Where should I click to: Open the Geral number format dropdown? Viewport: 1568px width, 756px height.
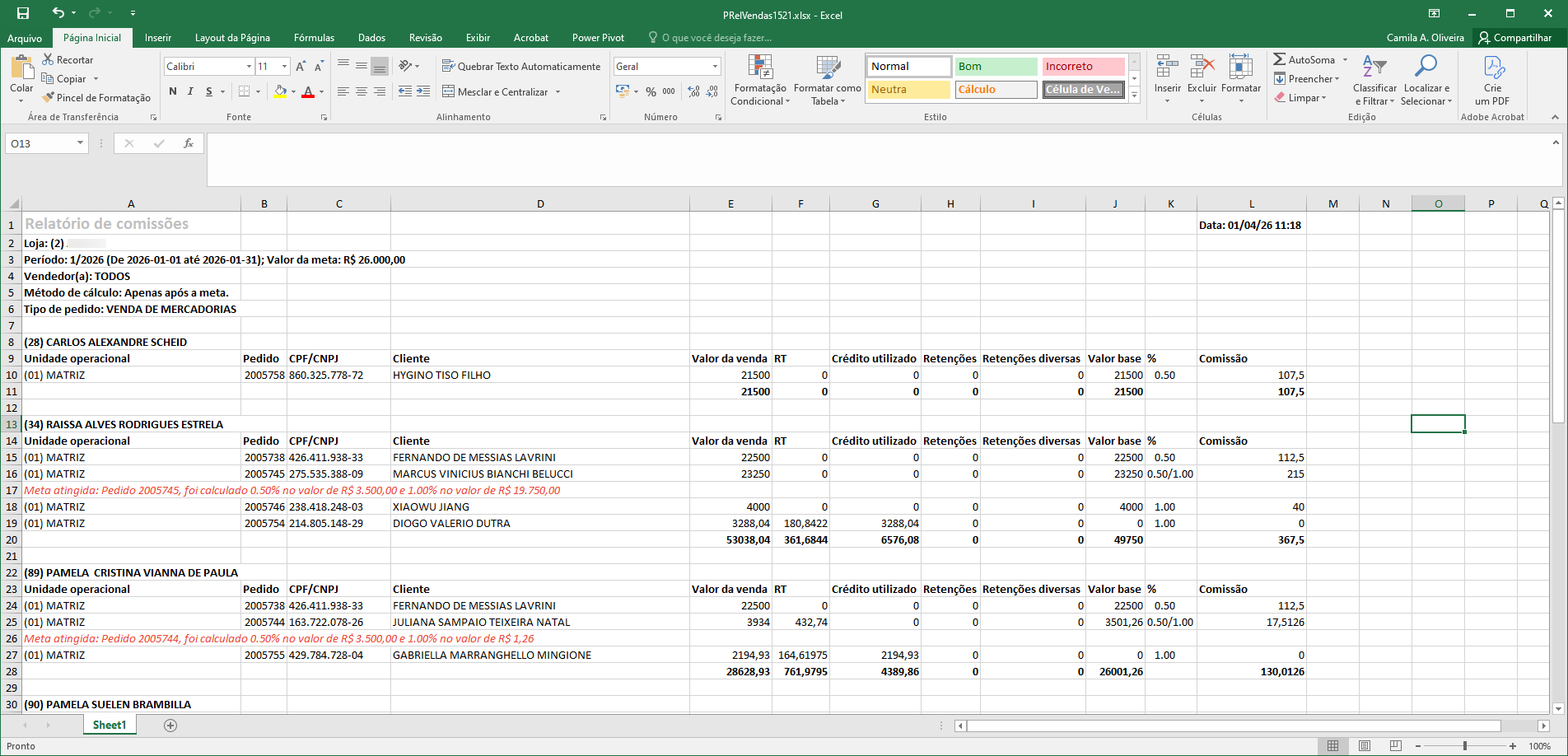point(714,66)
